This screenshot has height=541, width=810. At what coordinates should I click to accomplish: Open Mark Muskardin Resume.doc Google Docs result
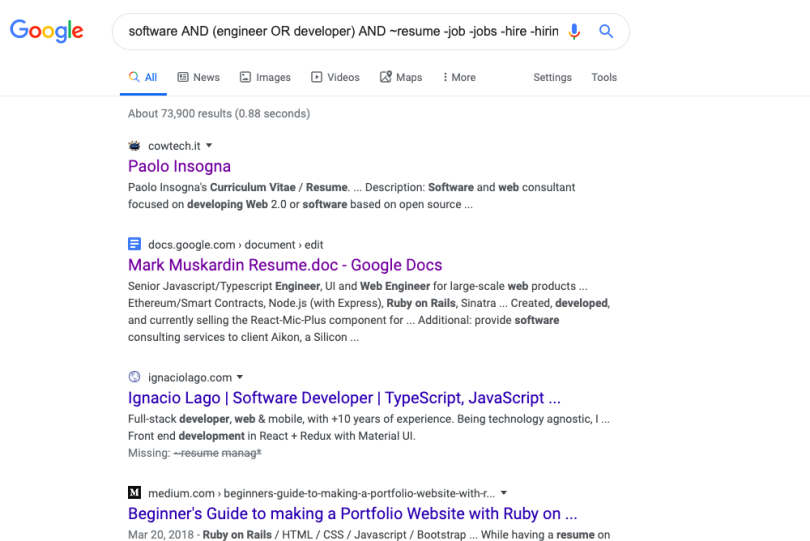click(285, 265)
